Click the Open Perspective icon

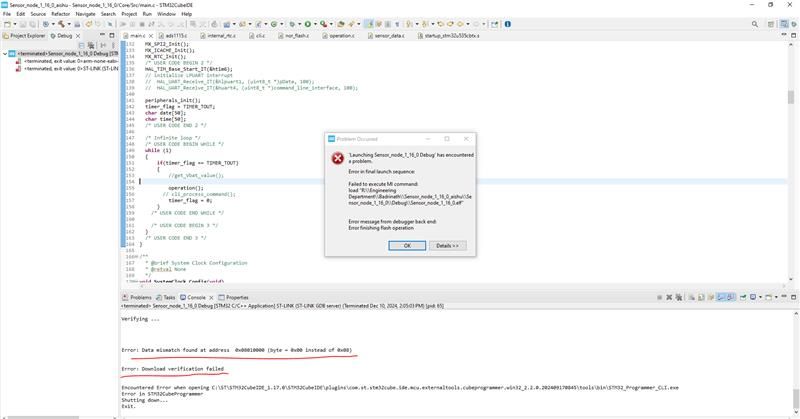point(771,24)
